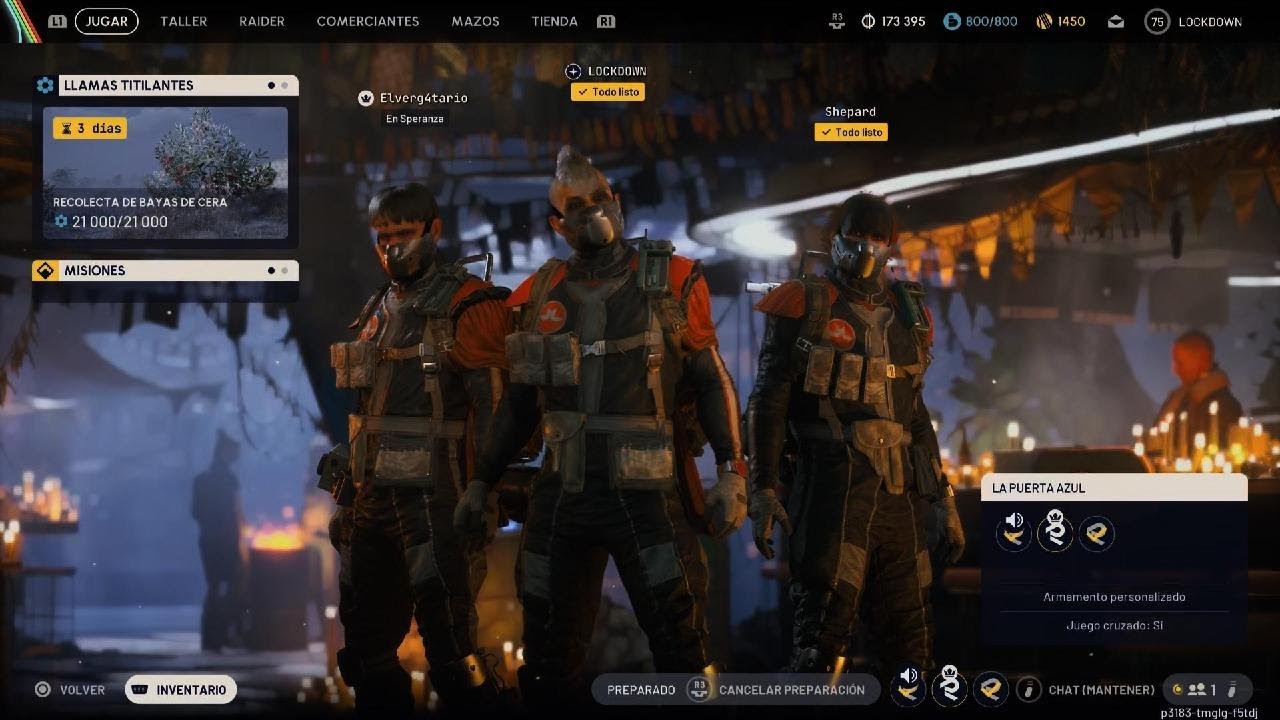
Task: Click the 21 000/21 000 progress counter
Action: (119, 222)
